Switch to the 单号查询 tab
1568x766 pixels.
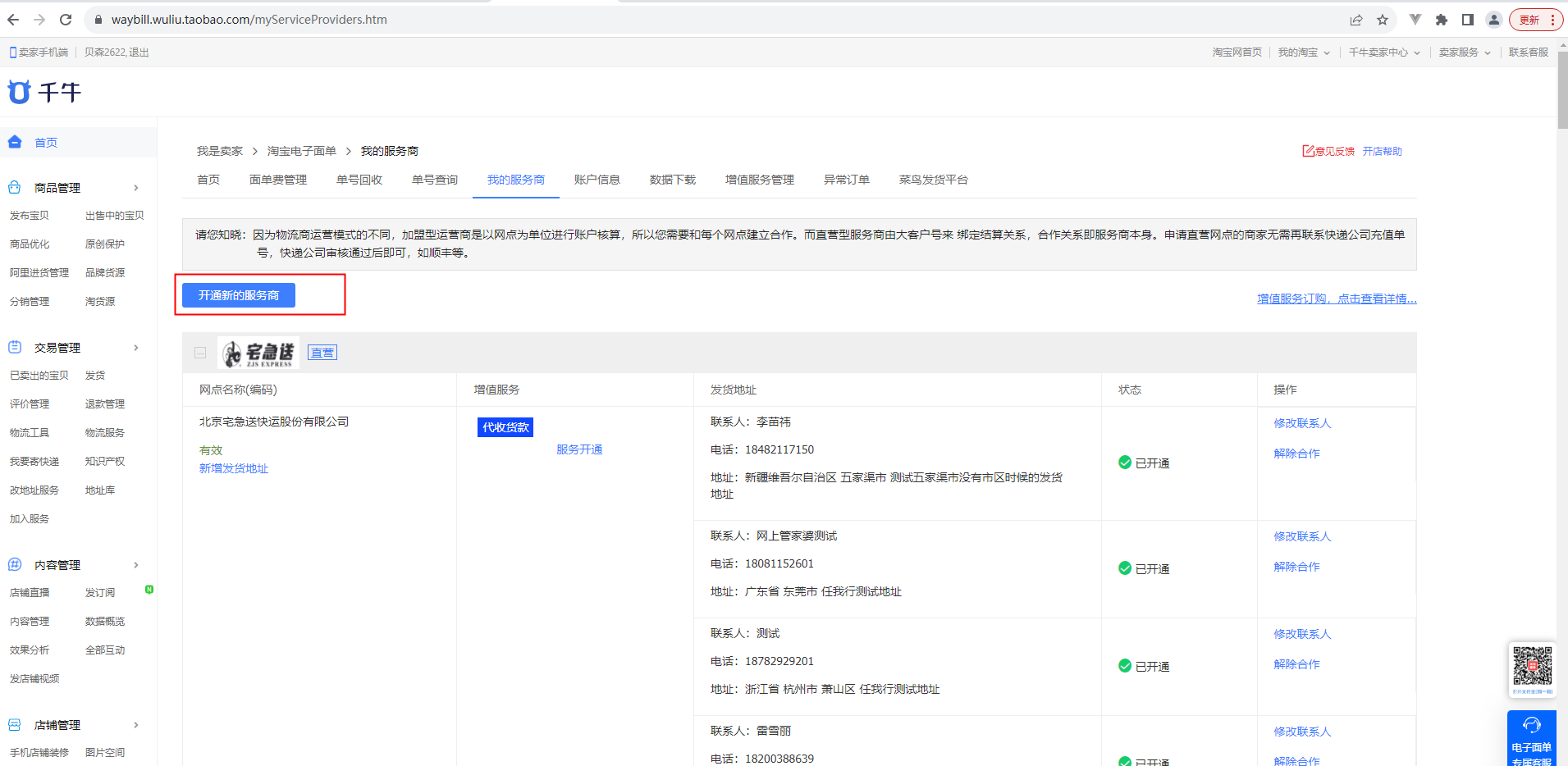[x=434, y=180]
